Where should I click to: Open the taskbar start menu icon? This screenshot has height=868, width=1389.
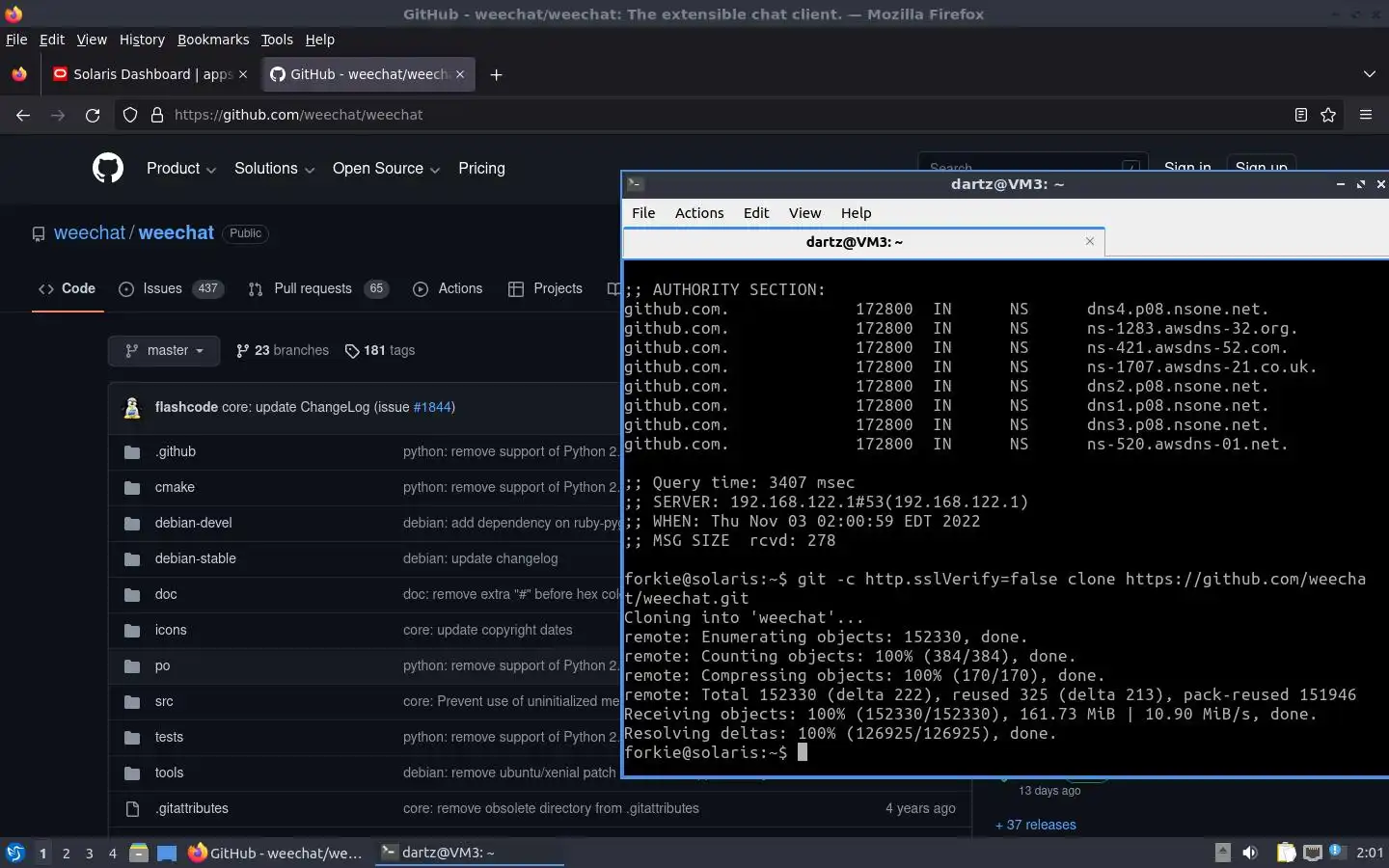pos(15,853)
